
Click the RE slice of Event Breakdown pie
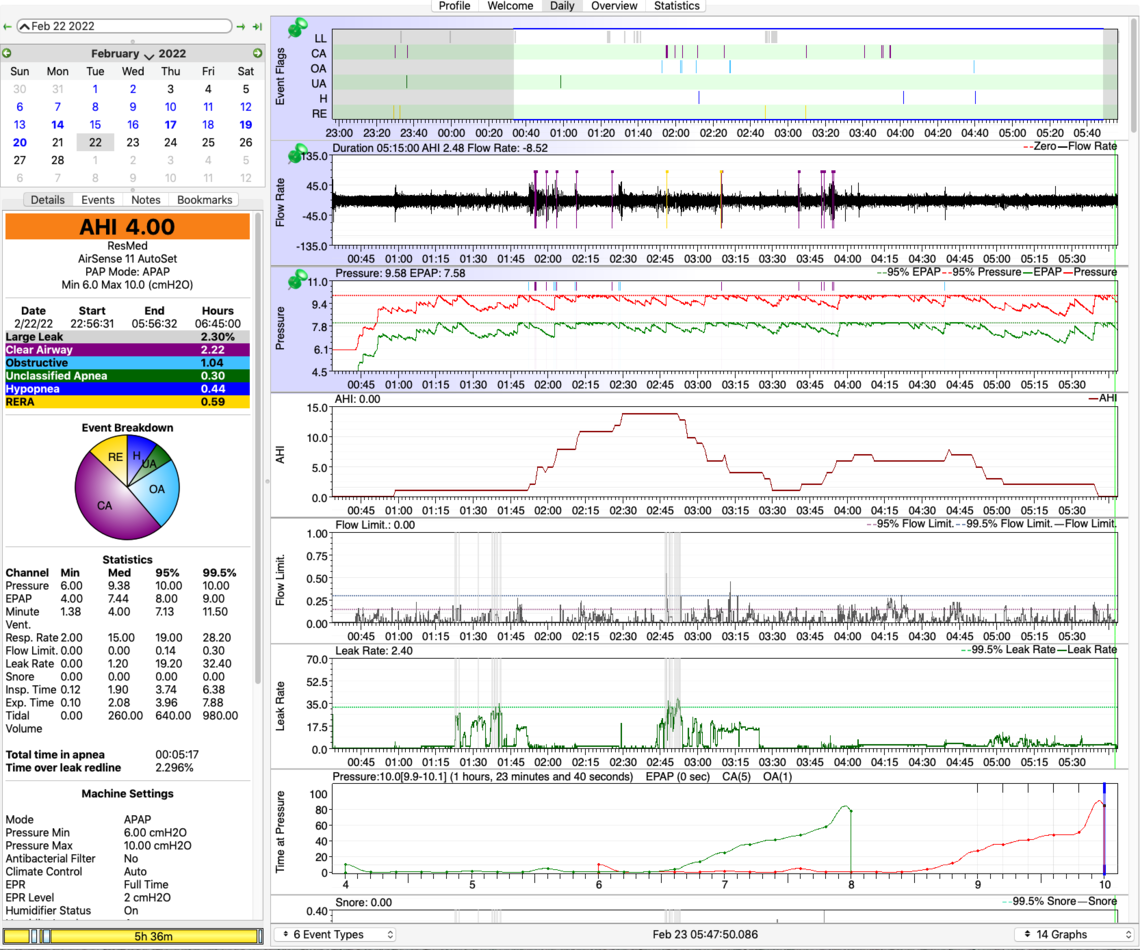coord(113,458)
